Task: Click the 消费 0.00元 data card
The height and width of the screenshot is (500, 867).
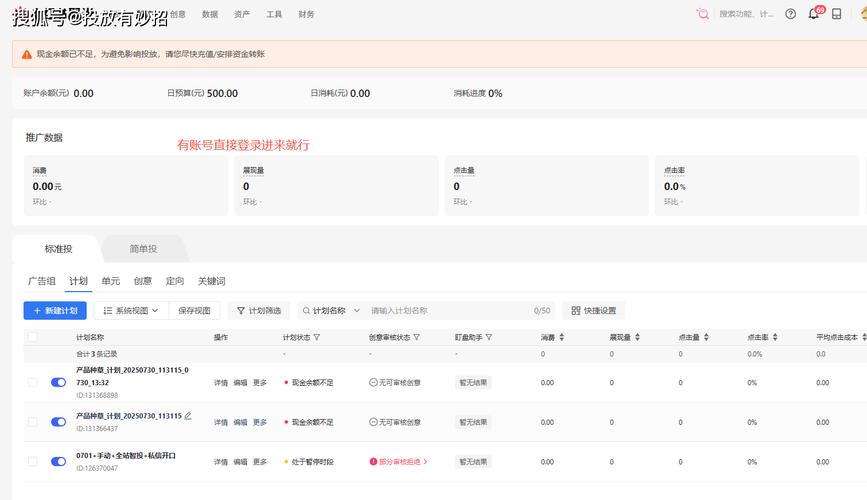Action: click(126, 185)
